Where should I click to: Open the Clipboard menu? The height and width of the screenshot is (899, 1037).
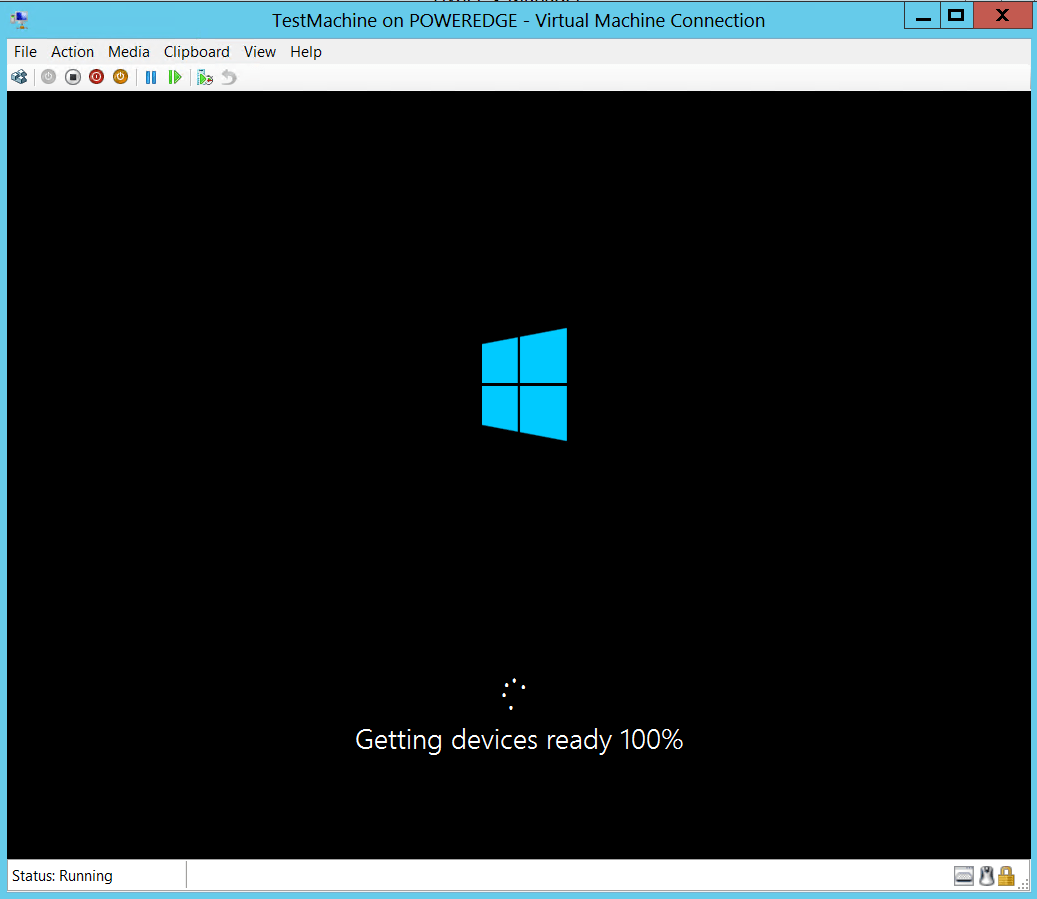coord(196,52)
